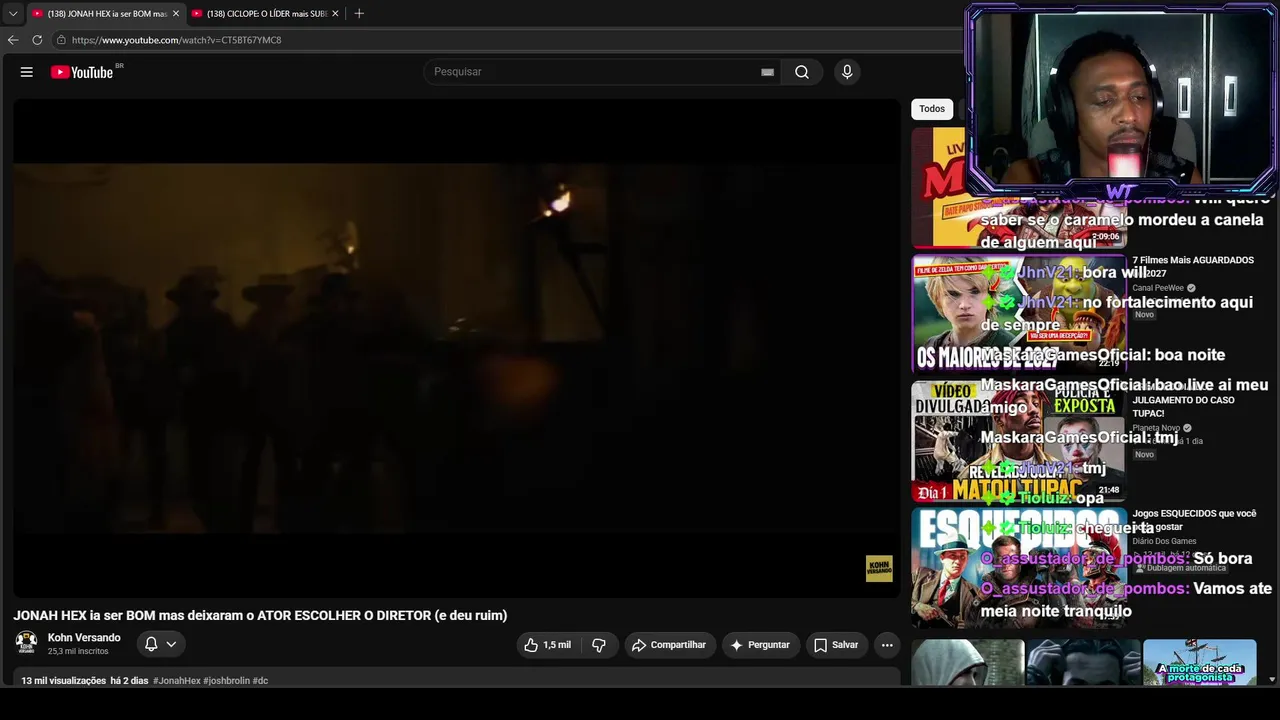The image size is (1280, 720).
Task: Open the Kohn Versando channel avatar
Action: 26,643
